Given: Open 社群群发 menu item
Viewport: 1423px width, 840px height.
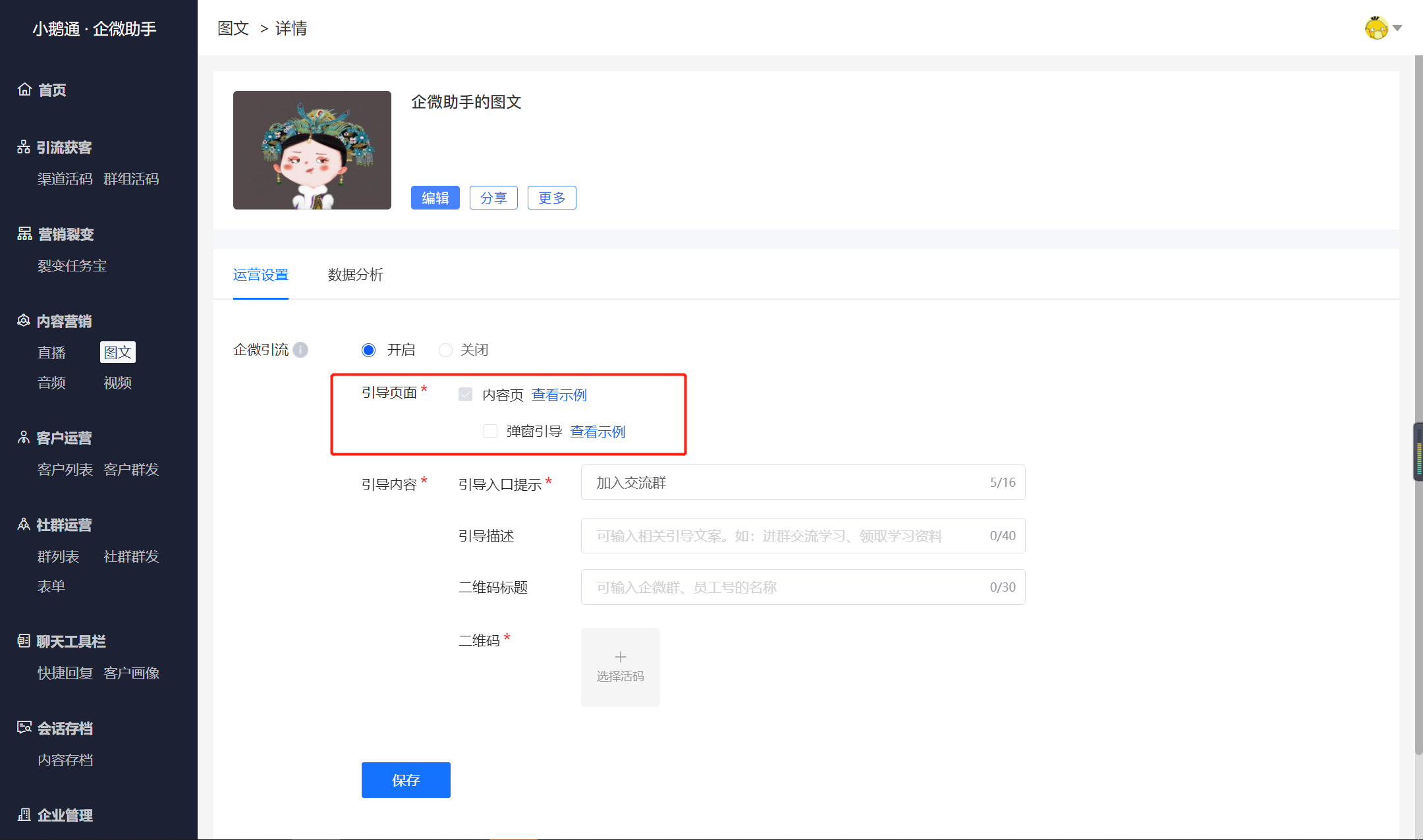Looking at the screenshot, I should [x=131, y=557].
